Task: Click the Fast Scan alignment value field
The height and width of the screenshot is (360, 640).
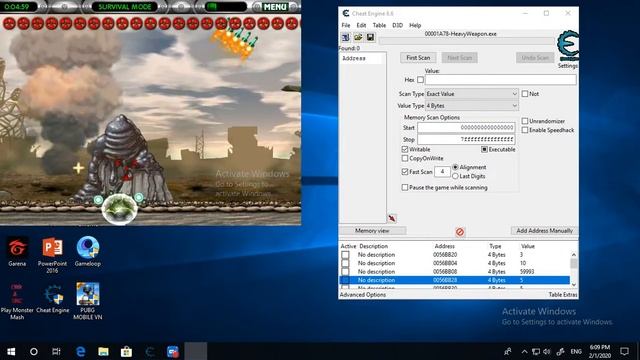Action: [442, 172]
